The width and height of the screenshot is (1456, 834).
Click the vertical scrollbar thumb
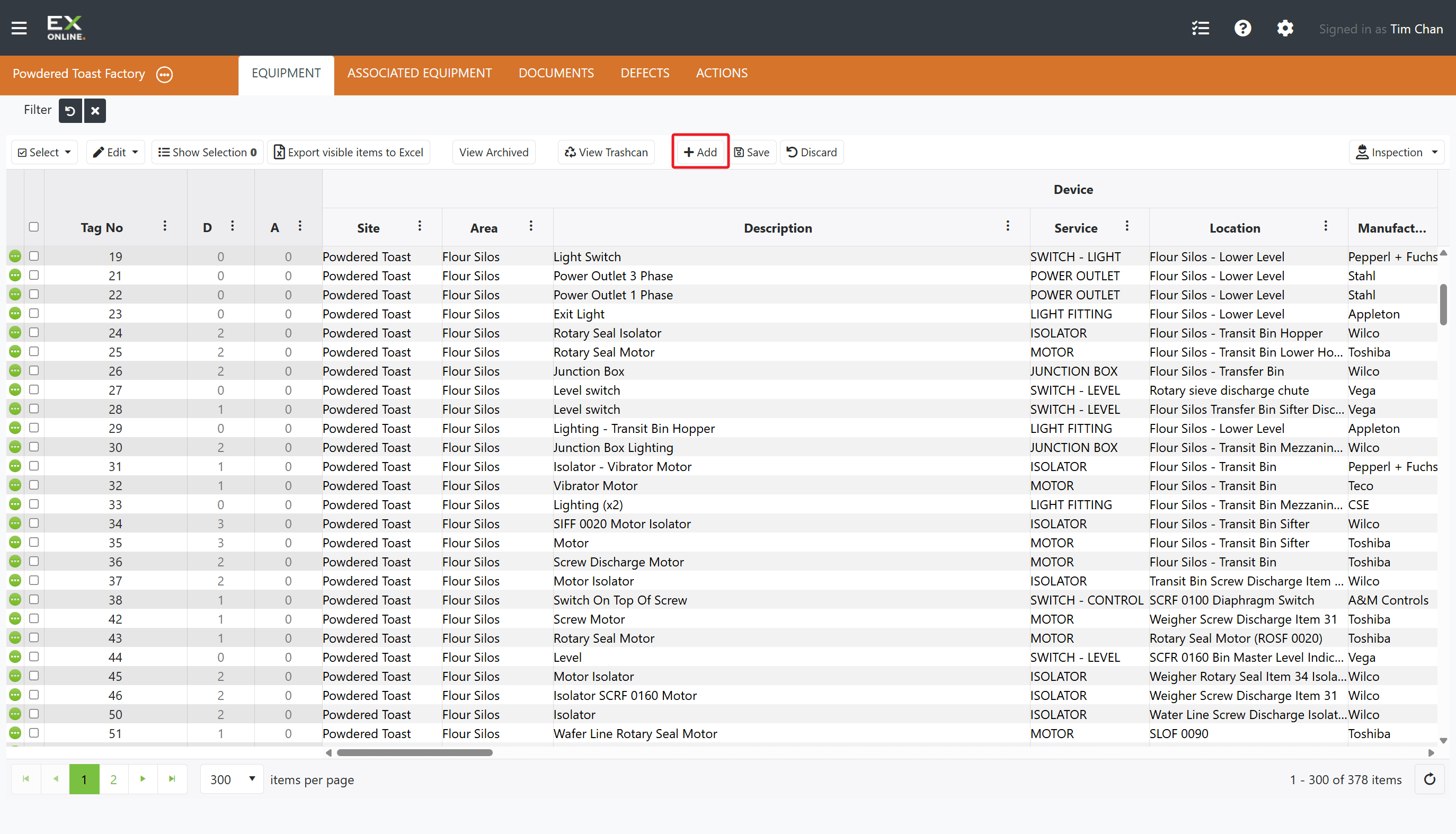pyautogui.click(x=1443, y=304)
